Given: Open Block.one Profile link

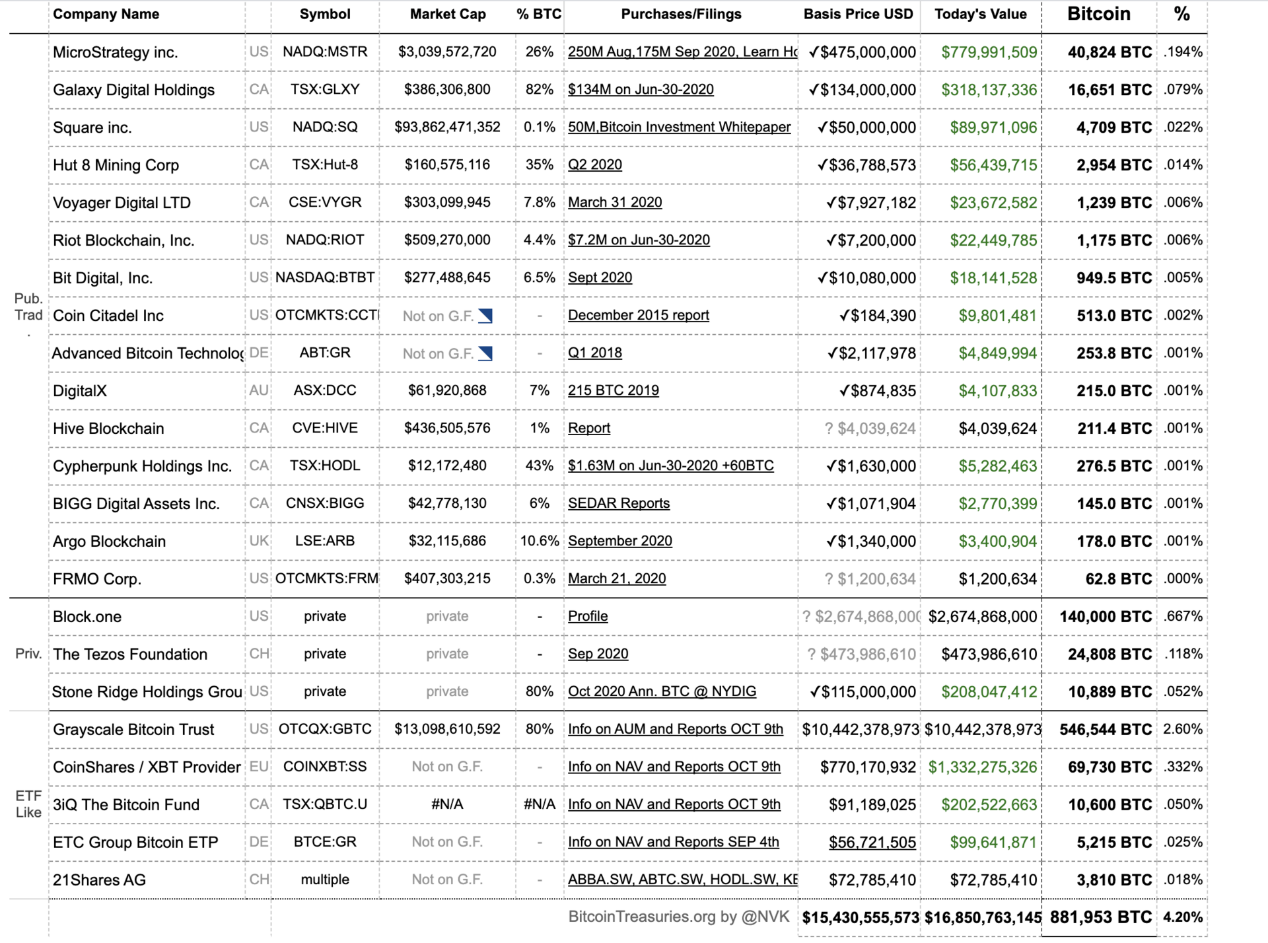Looking at the screenshot, I should pos(588,617).
